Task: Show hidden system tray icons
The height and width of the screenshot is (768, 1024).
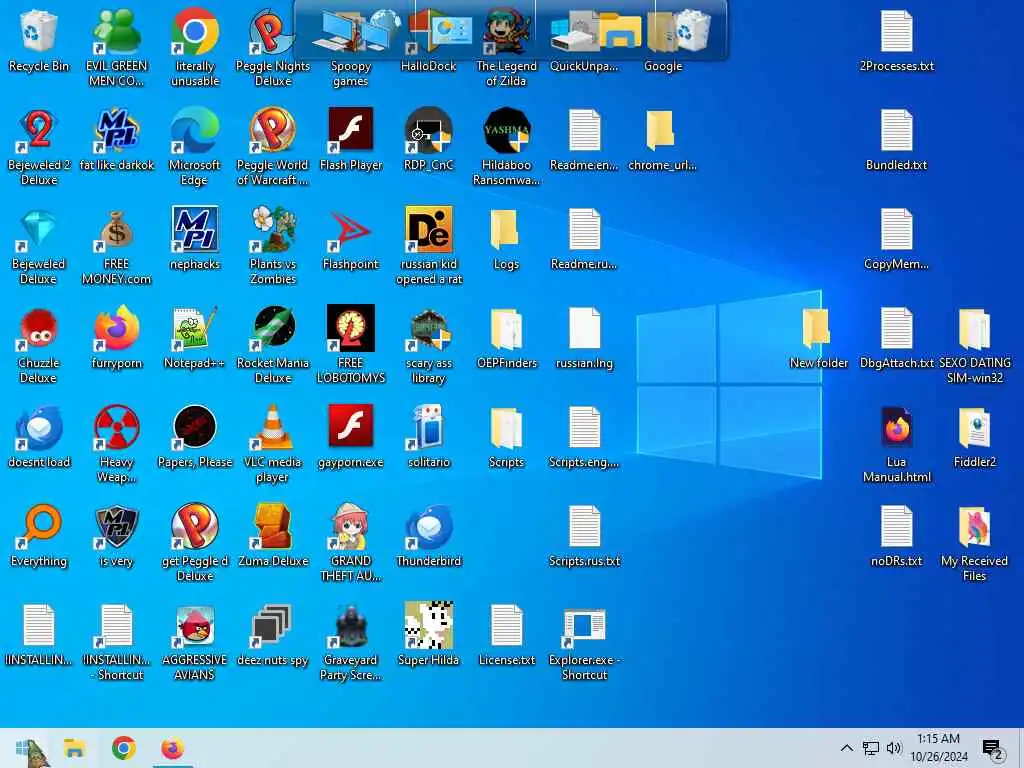Action: click(x=846, y=748)
